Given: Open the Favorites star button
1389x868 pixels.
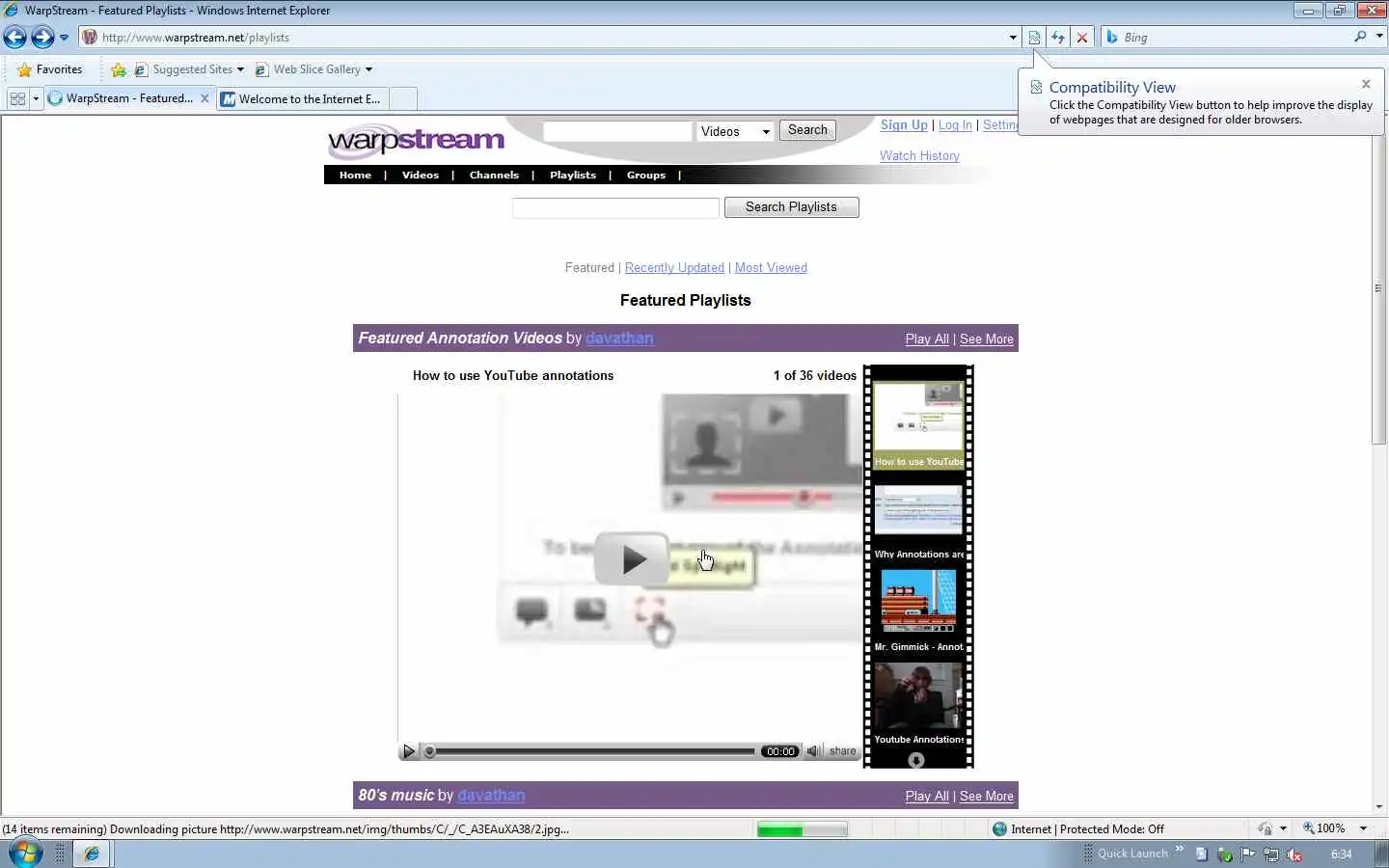Looking at the screenshot, I should [x=49, y=69].
